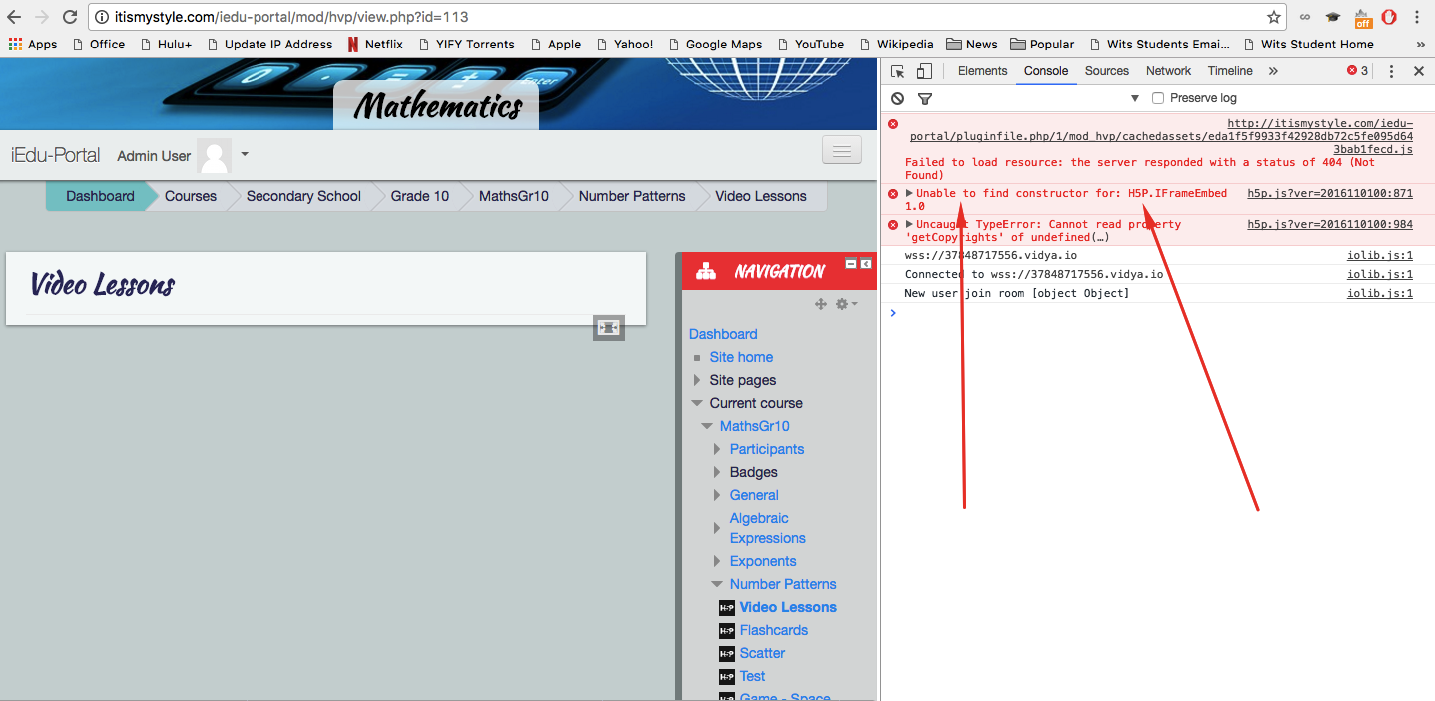Image resolution: width=1435 pixels, height=701 pixels.
Task: Open the Wikipedia bookmark
Action: click(x=896, y=44)
